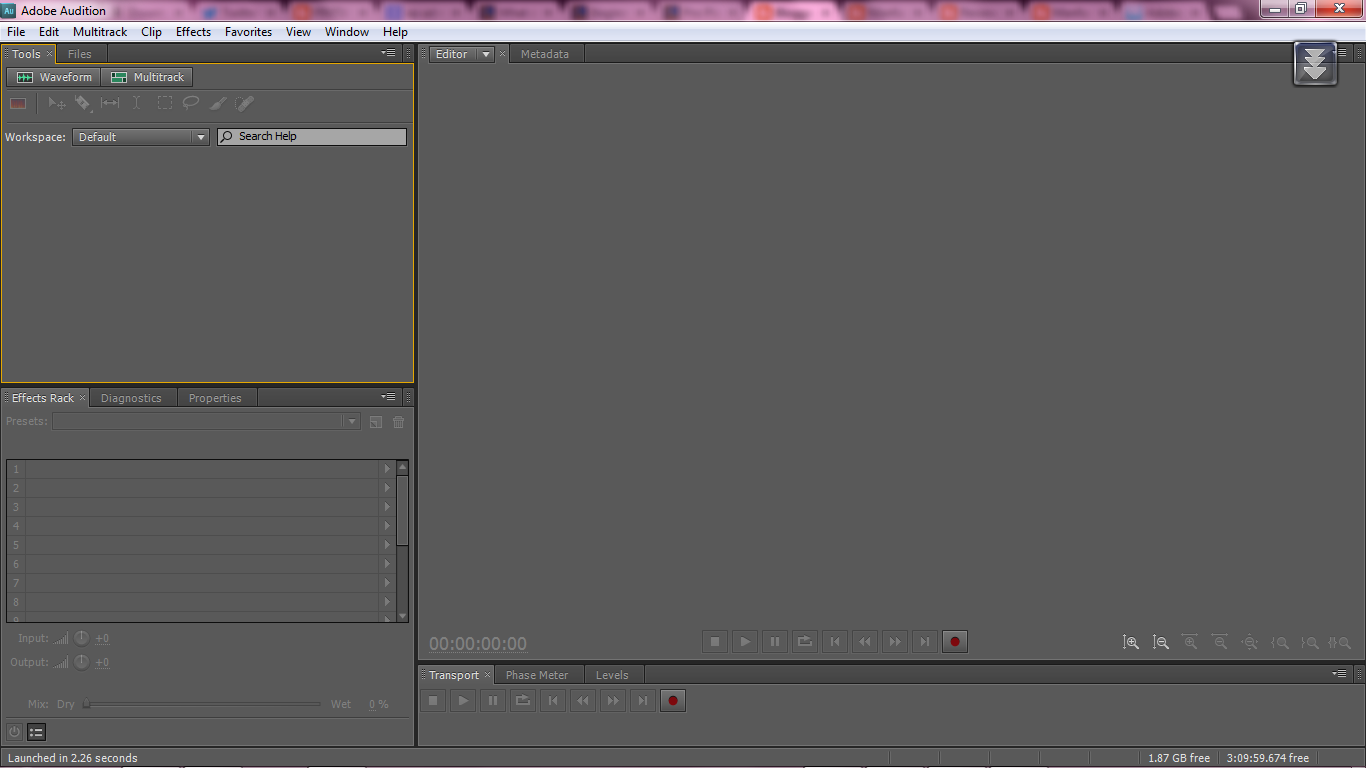Click the Zoom Out Amplitude icon
The width and height of the screenshot is (1366, 768).
(x=1161, y=642)
